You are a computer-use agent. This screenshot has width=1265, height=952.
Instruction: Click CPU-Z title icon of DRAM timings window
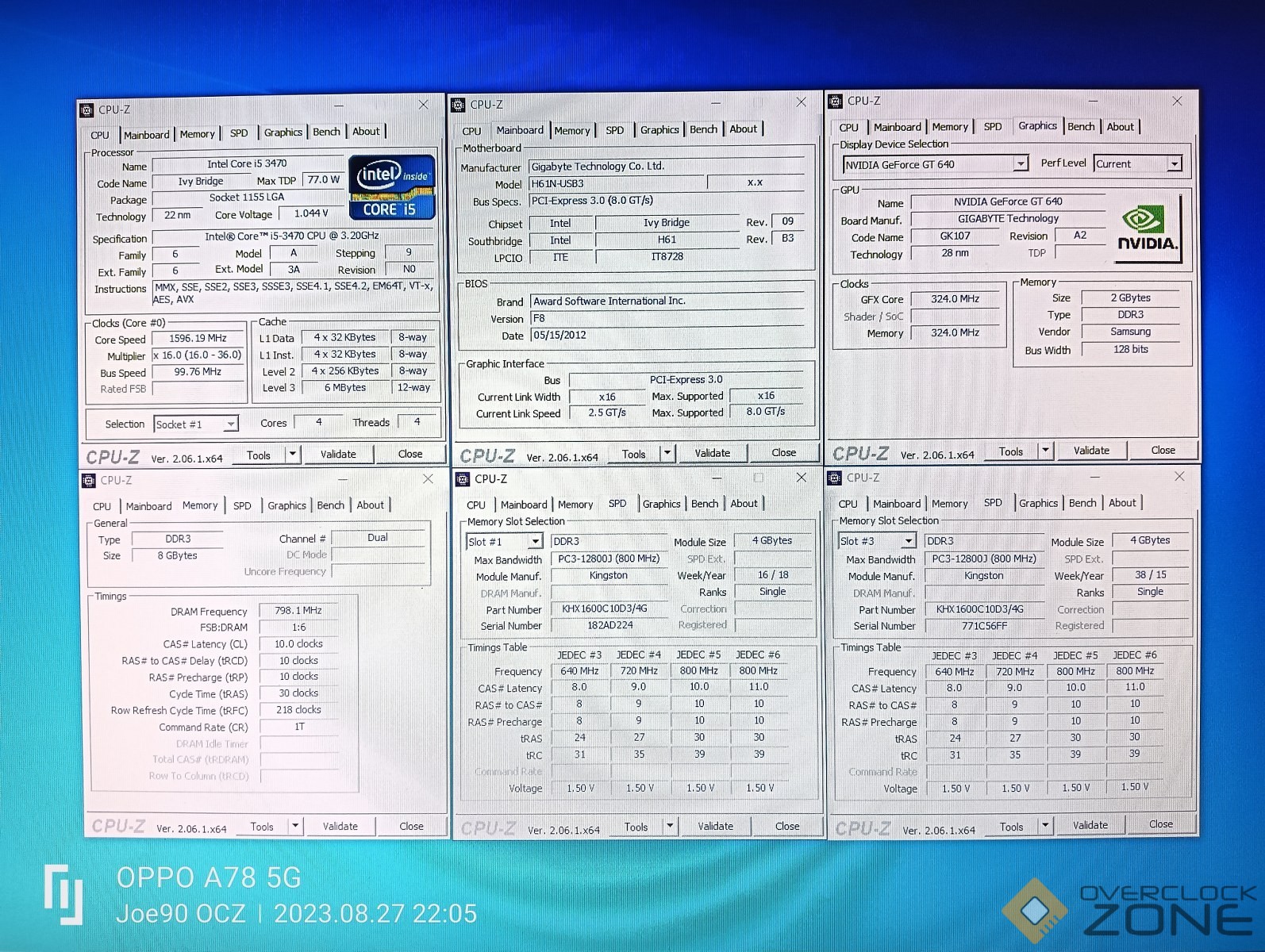[90, 480]
